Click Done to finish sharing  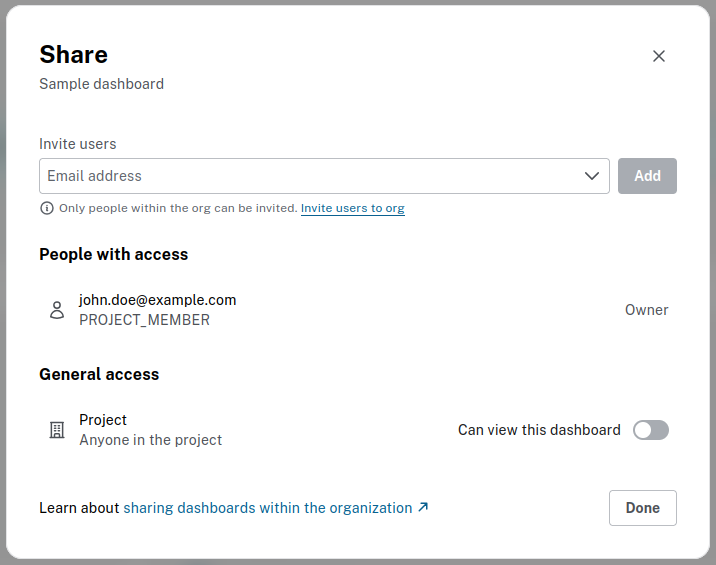click(x=642, y=508)
